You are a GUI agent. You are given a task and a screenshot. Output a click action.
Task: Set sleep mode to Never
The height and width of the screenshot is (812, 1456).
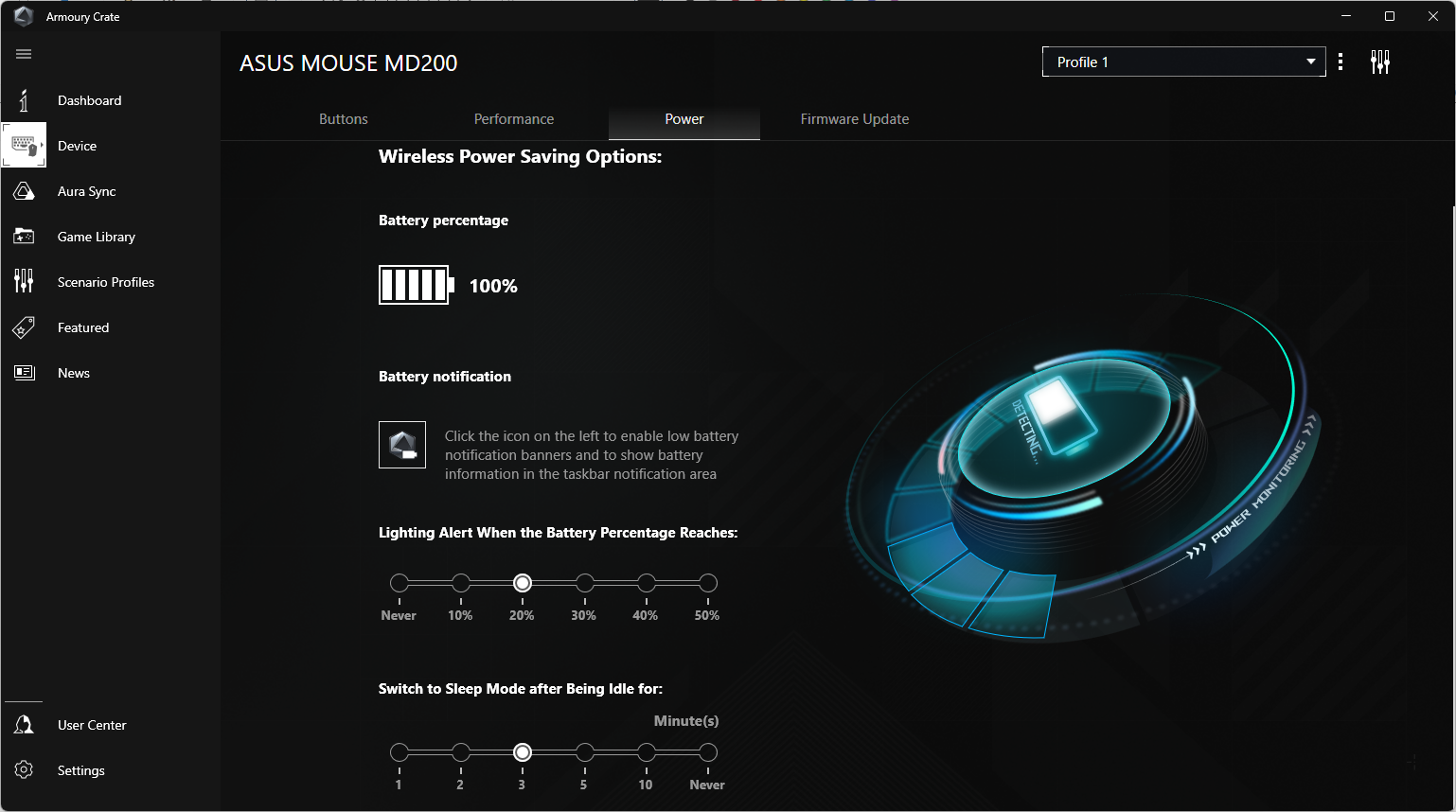pyautogui.click(x=708, y=752)
